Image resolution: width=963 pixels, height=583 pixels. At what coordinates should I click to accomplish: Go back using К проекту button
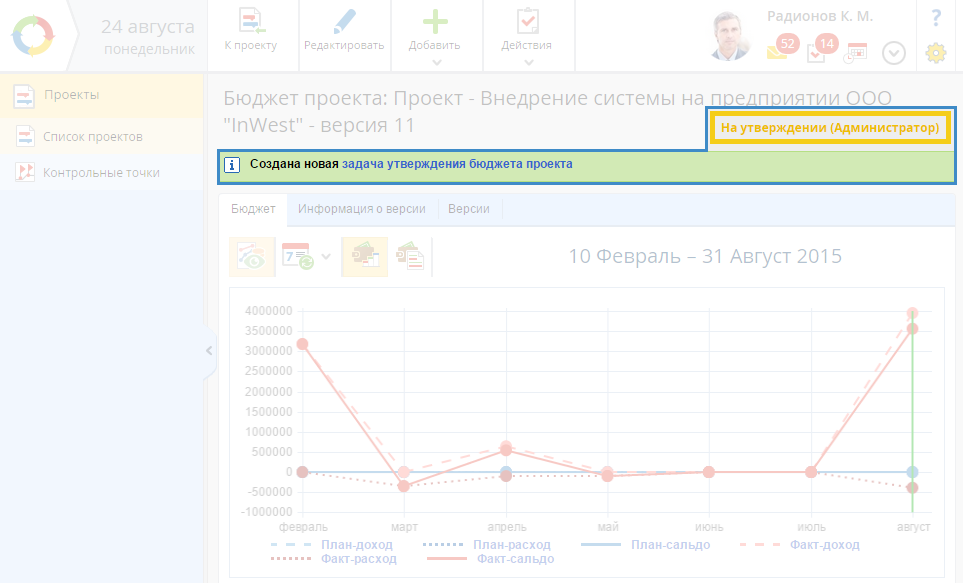251,29
